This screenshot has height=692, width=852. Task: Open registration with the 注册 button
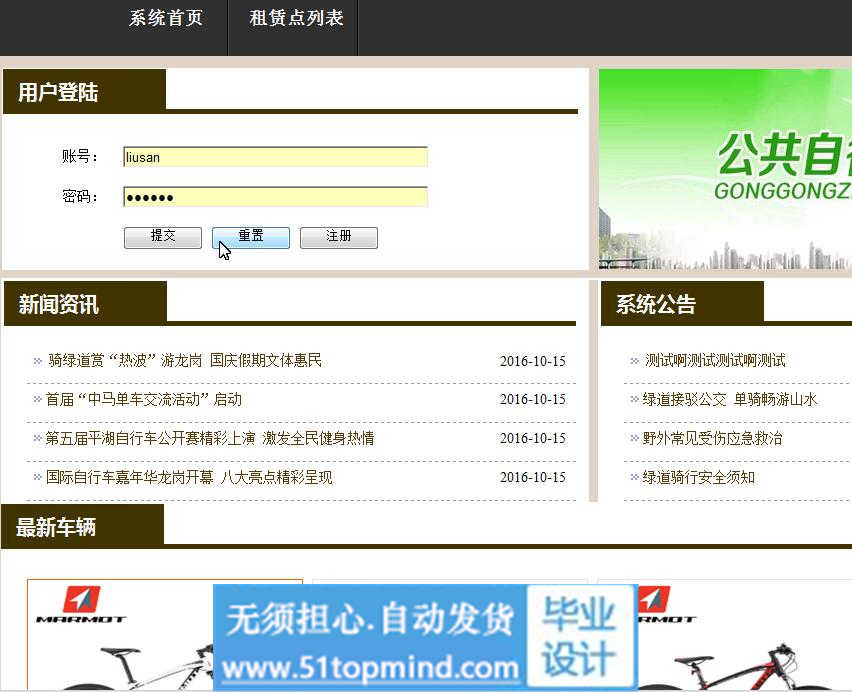click(x=339, y=237)
